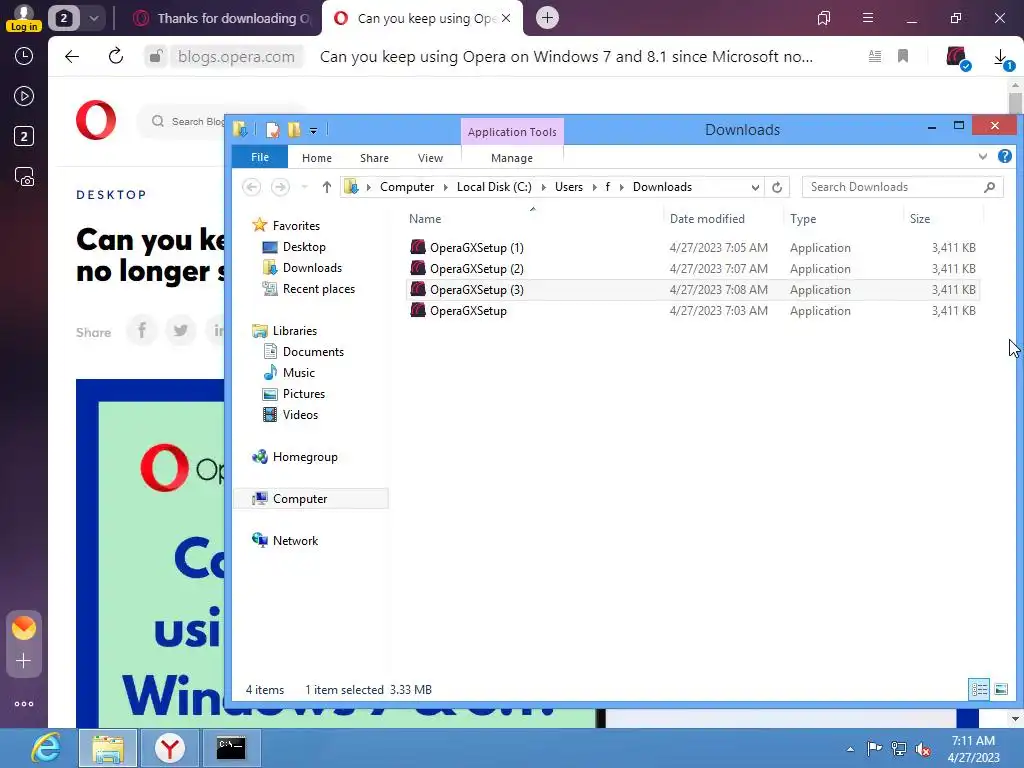
Task: Share the article on Facebook
Action: pyautogui.click(x=142, y=330)
